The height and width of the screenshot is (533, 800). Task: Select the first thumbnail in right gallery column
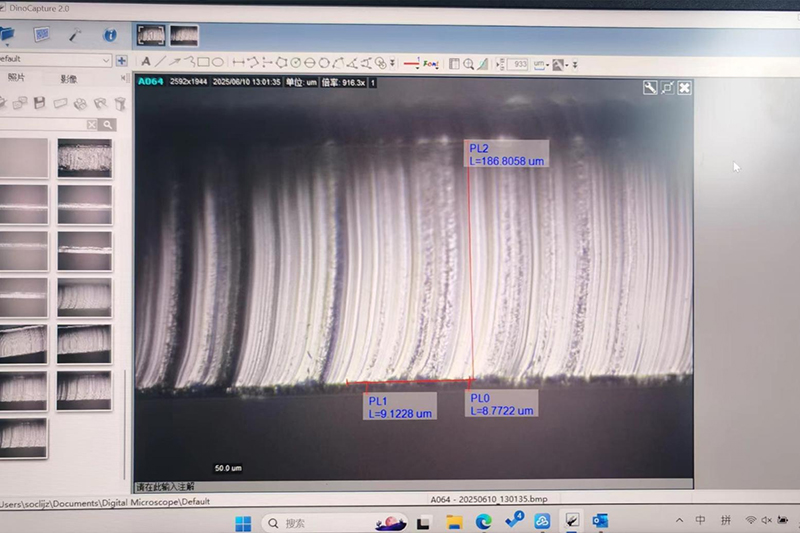85,159
